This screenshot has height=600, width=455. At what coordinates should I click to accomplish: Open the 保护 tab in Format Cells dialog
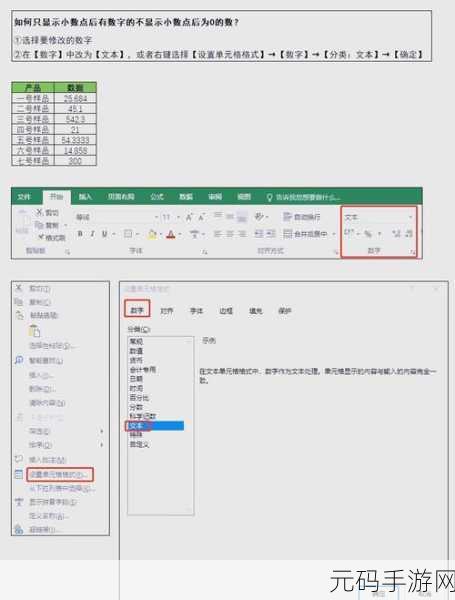[284, 311]
